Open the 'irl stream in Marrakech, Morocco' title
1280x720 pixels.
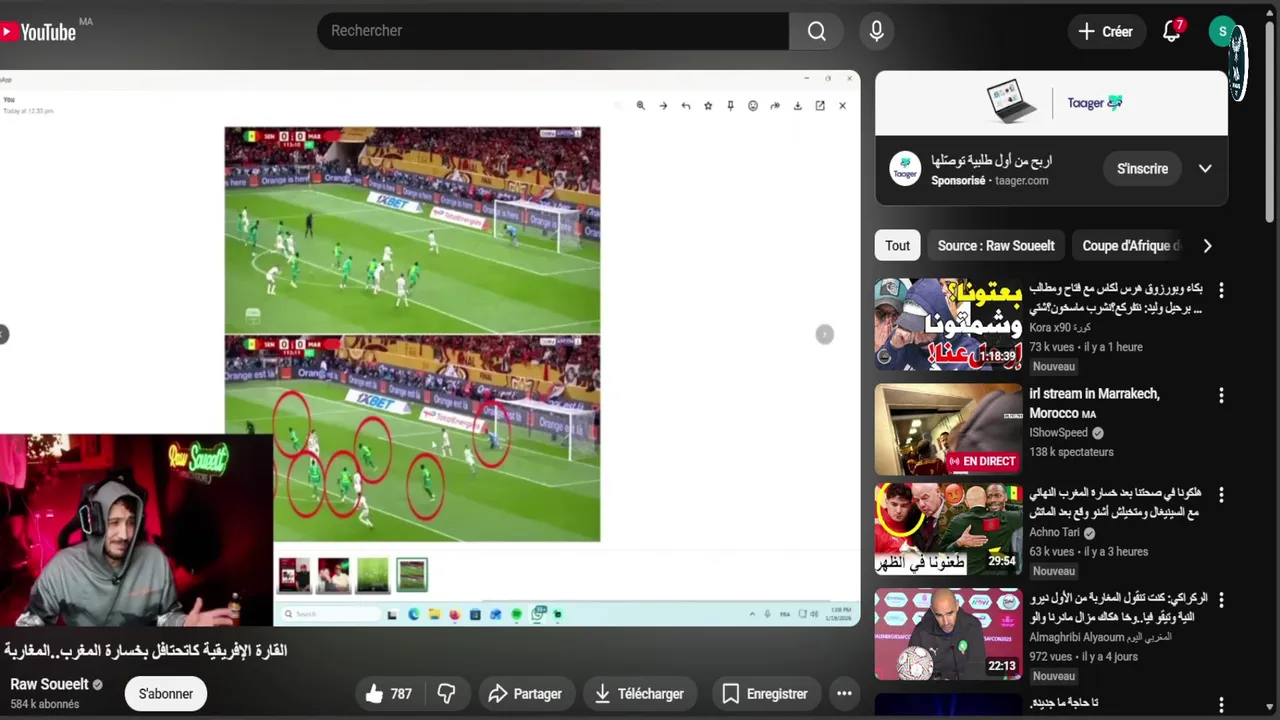click(x=1094, y=404)
